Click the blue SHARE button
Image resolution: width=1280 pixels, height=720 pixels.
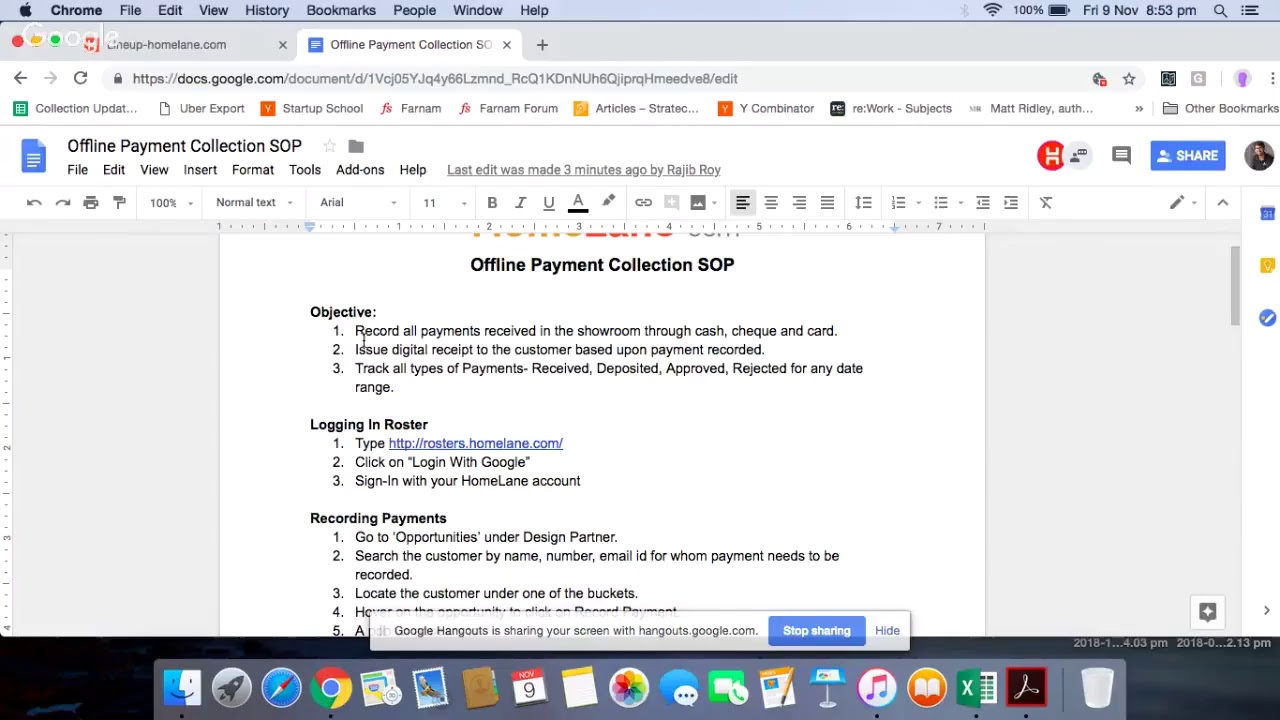(x=1188, y=156)
